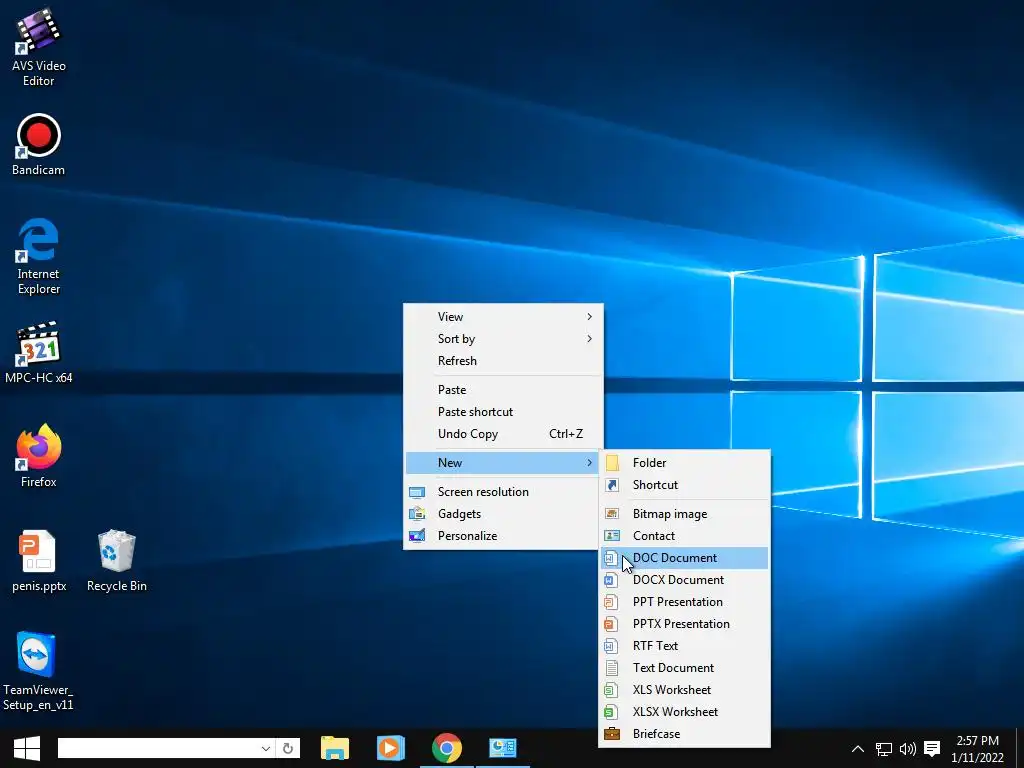The width and height of the screenshot is (1024, 768).
Task: Open Google Chrome from the taskbar
Action: pos(447,748)
